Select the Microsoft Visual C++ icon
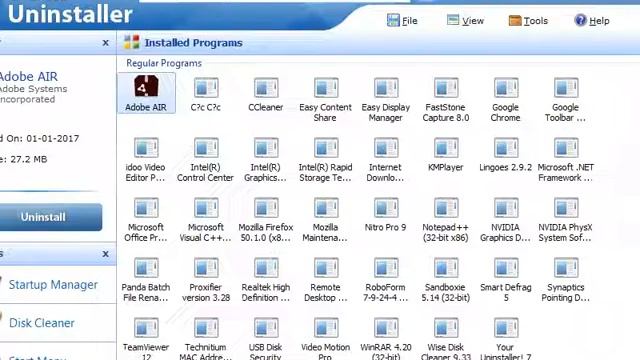Screen dimensions: 640x360 point(206,207)
